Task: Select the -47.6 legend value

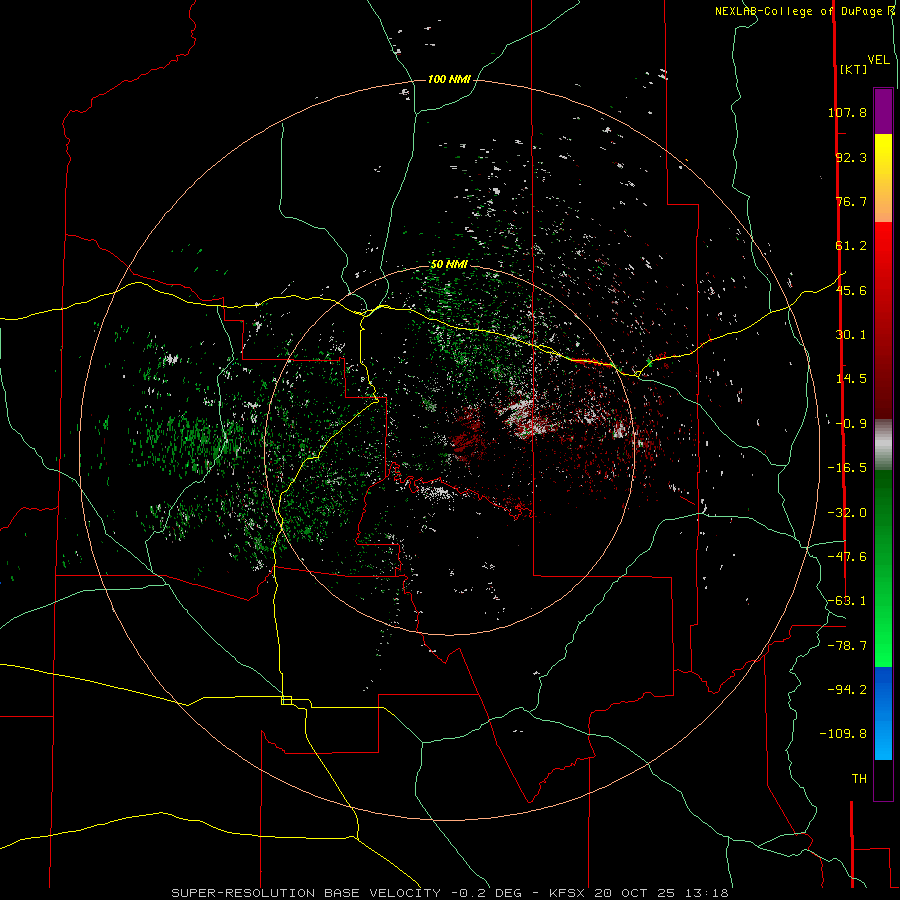Action: [x=847, y=557]
